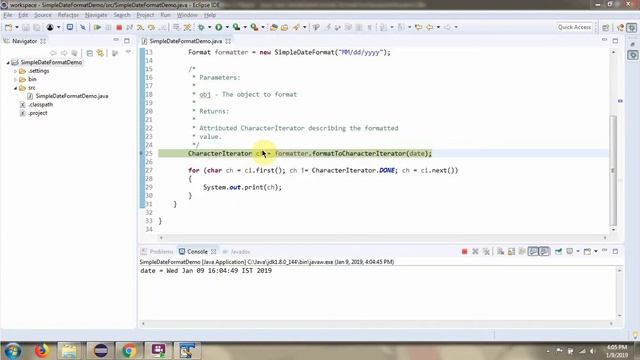640x360 pixels.
Task: Click the Suspend debug icon in toolbar
Action: click(108, 27)
